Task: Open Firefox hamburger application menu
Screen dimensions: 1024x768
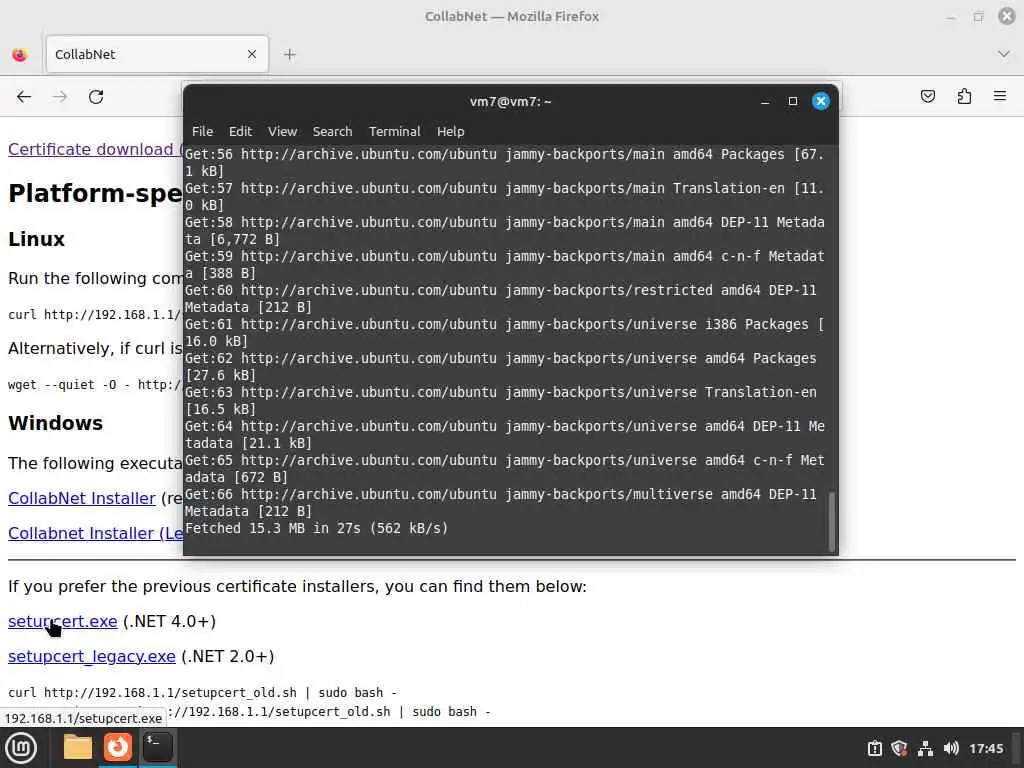Action: [1000, 96]
